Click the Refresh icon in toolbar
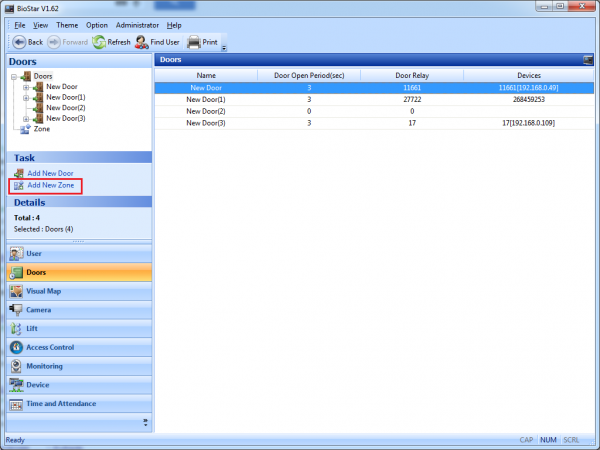600x450 pixels. pyautogui.click(x=99, y=42)
